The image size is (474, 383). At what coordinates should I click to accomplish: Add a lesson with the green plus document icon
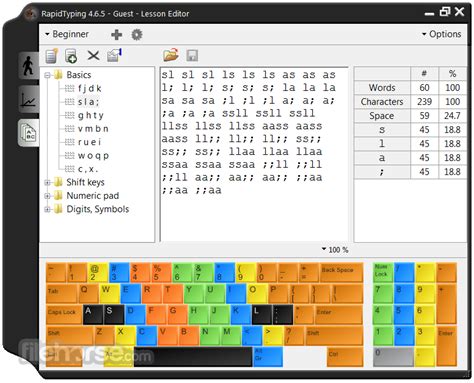pos(71,56)
